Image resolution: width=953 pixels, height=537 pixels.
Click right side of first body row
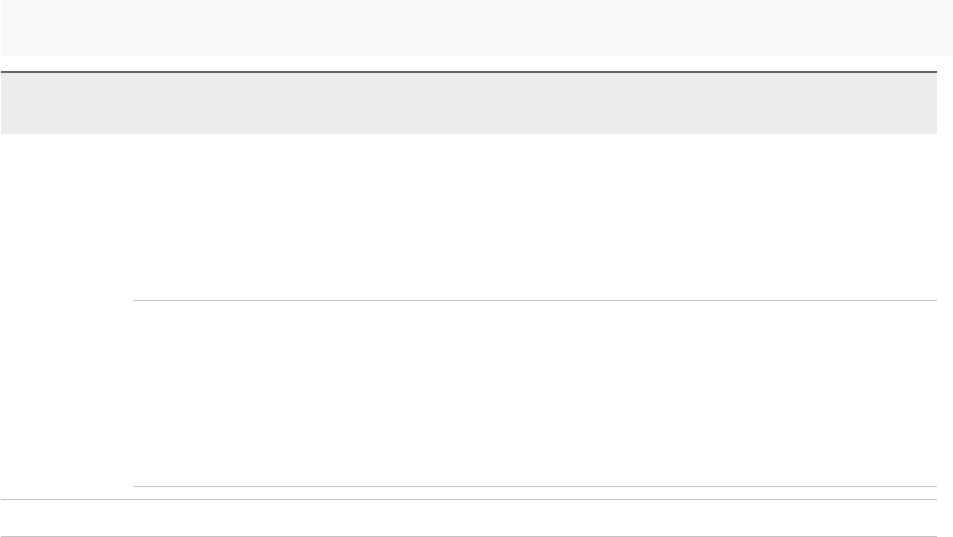(880, 217)
